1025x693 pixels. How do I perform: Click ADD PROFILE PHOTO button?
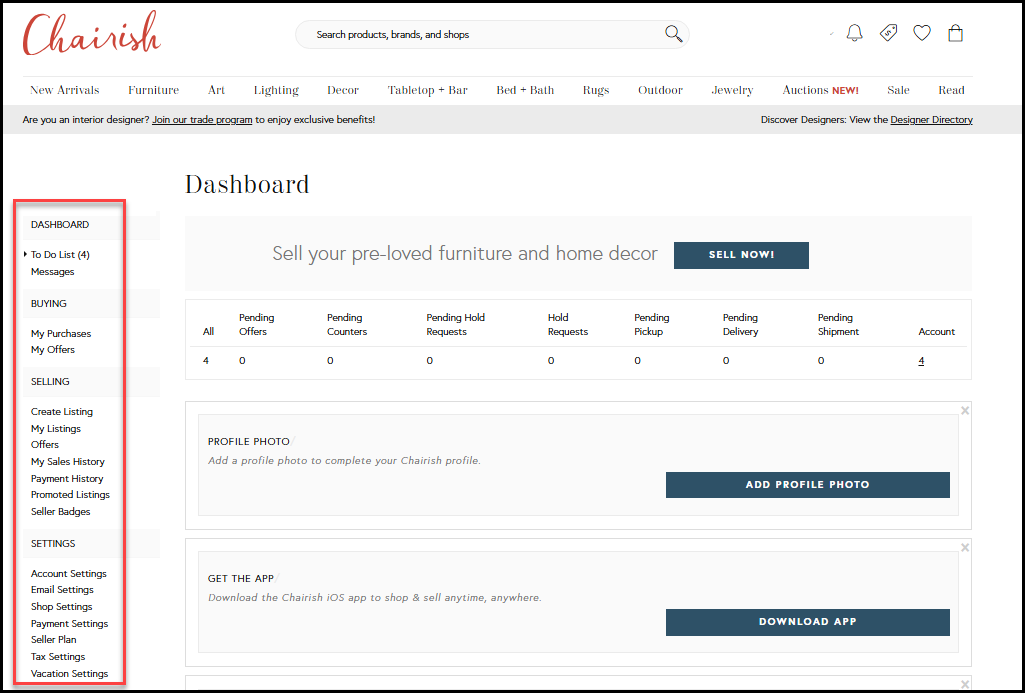click(807, 485)
